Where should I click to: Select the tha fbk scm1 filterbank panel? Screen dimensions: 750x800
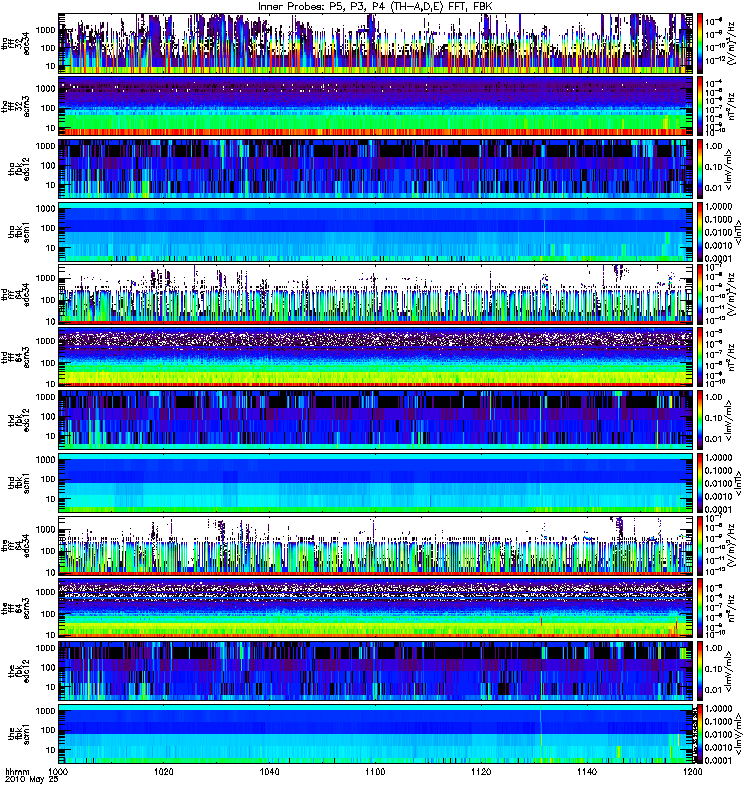tap(376, 232)
